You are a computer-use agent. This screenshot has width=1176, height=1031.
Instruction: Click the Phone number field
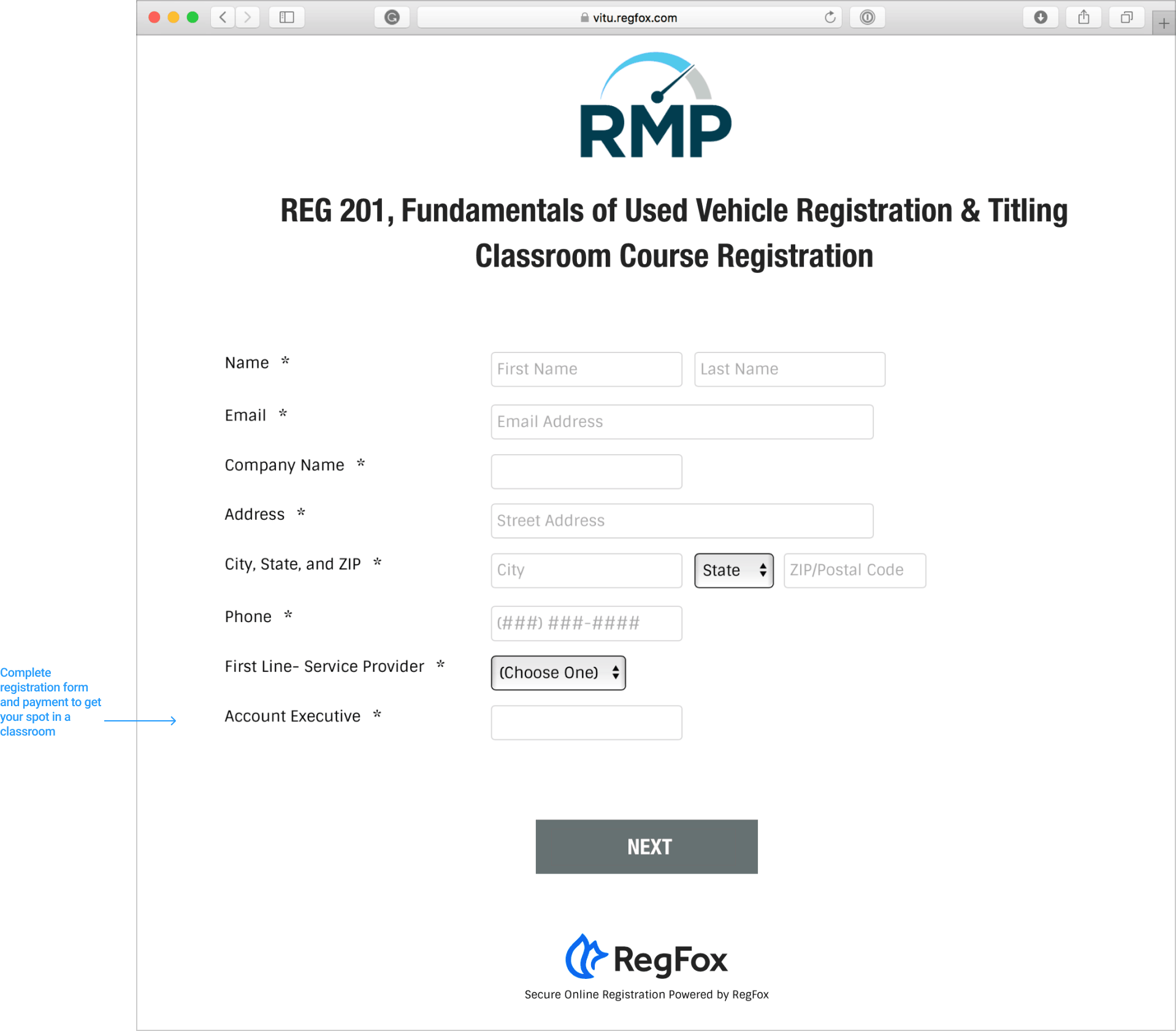pos(586,623)
